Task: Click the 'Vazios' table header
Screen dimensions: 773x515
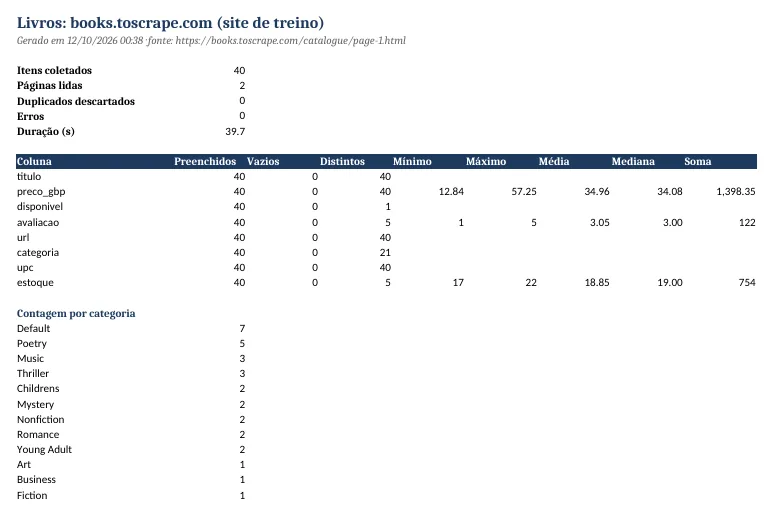Action: [263, 161]
